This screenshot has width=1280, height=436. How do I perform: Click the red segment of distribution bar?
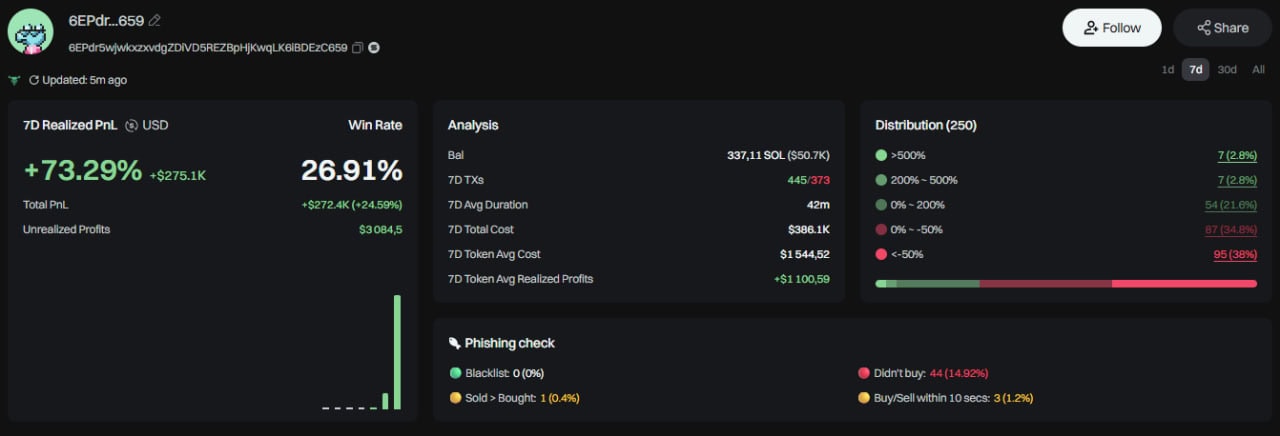[x=1184, y=284]
